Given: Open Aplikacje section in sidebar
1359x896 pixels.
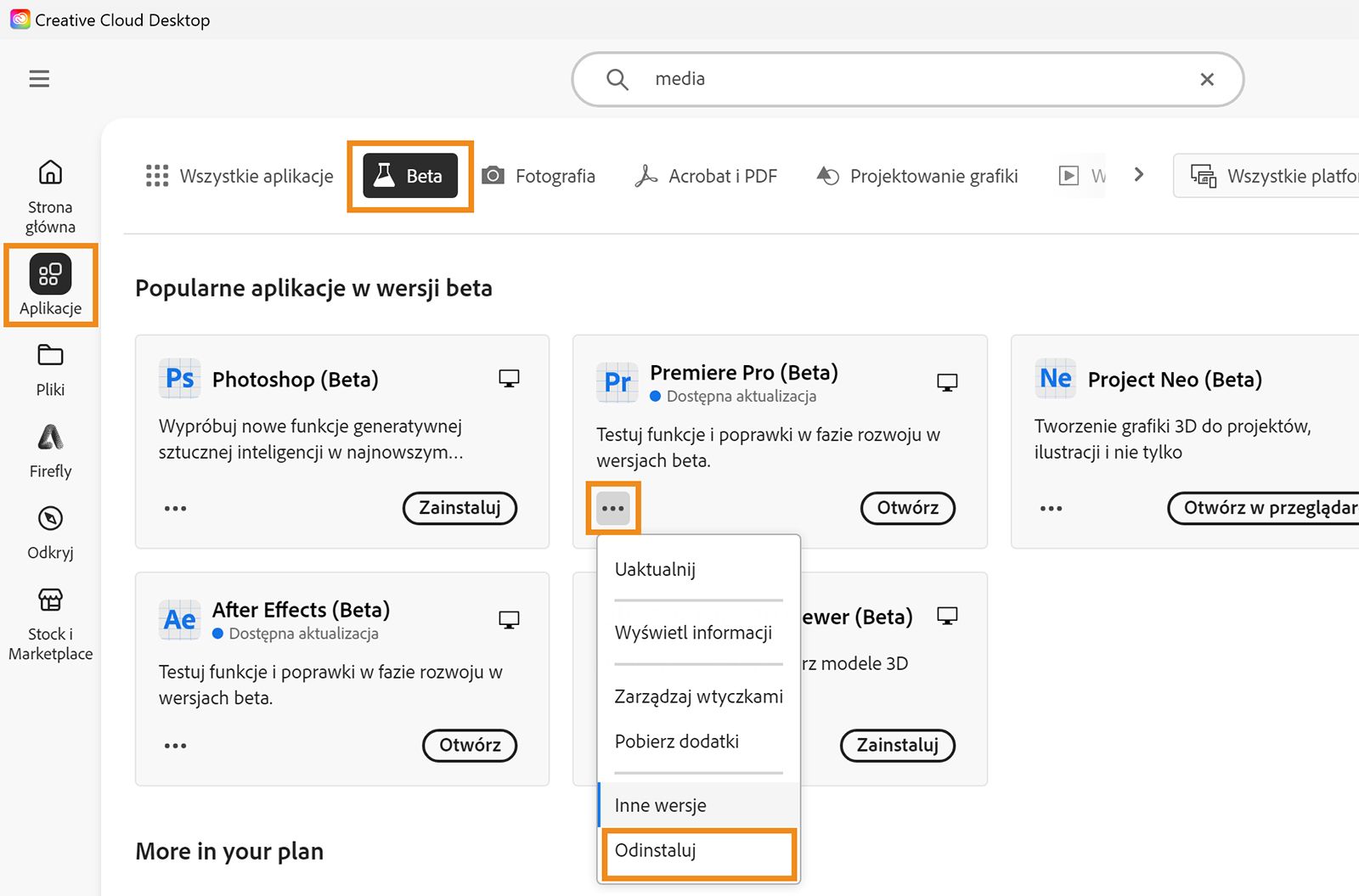Looking at the screenshot, I should (51, 285).
